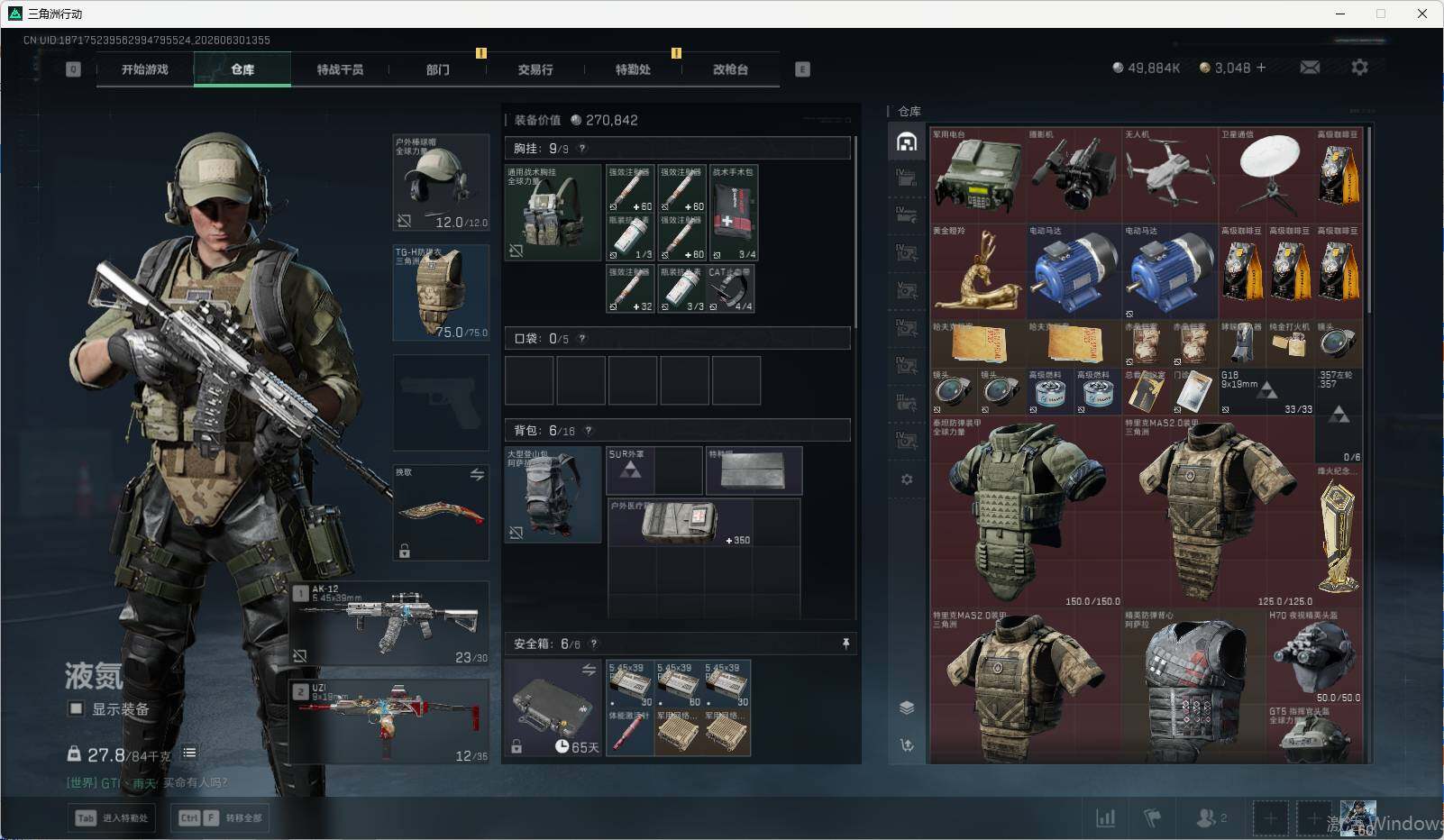Click the plus button next to 3,048
The width and height of the screenshot is (1444, 840).
coord(1261,68)
